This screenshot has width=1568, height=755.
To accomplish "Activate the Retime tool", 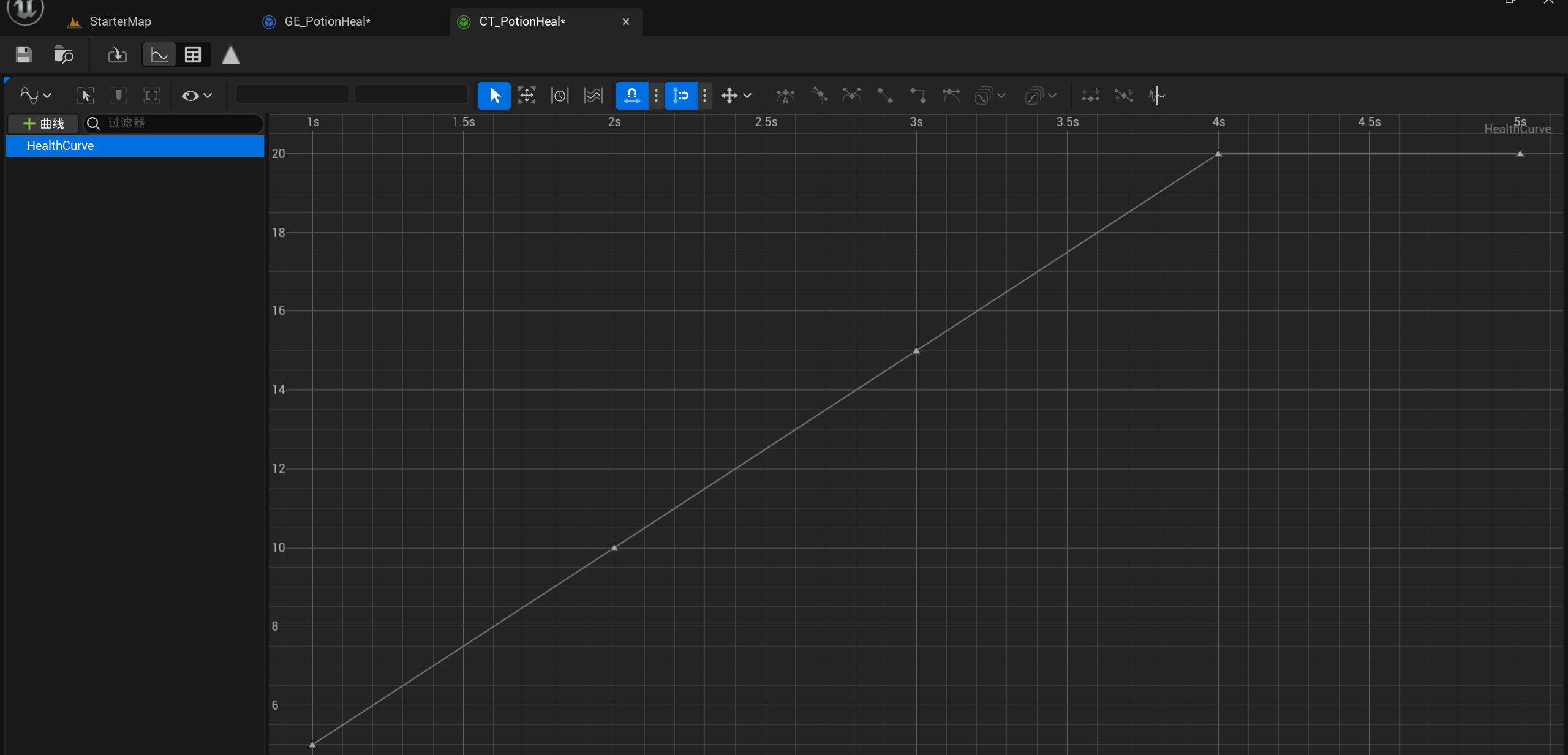I will tap(560, 96).
